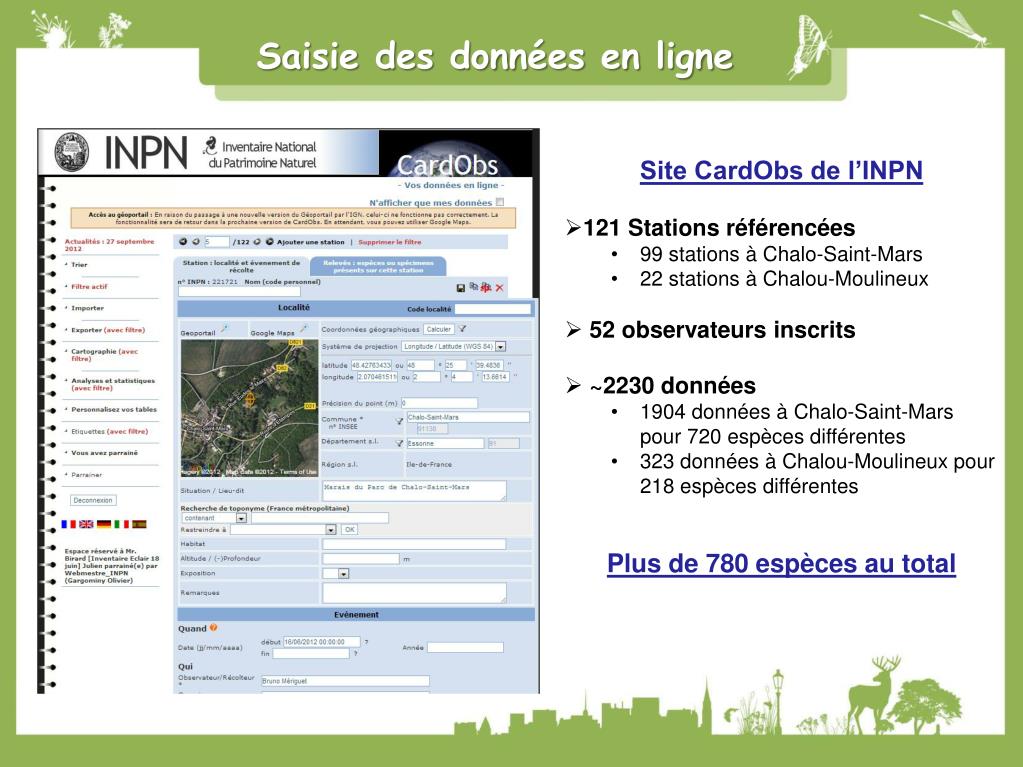Switch language to Spanish flag
The image size is (1023, 767).
pyautogui.click(x=139, y=524)
